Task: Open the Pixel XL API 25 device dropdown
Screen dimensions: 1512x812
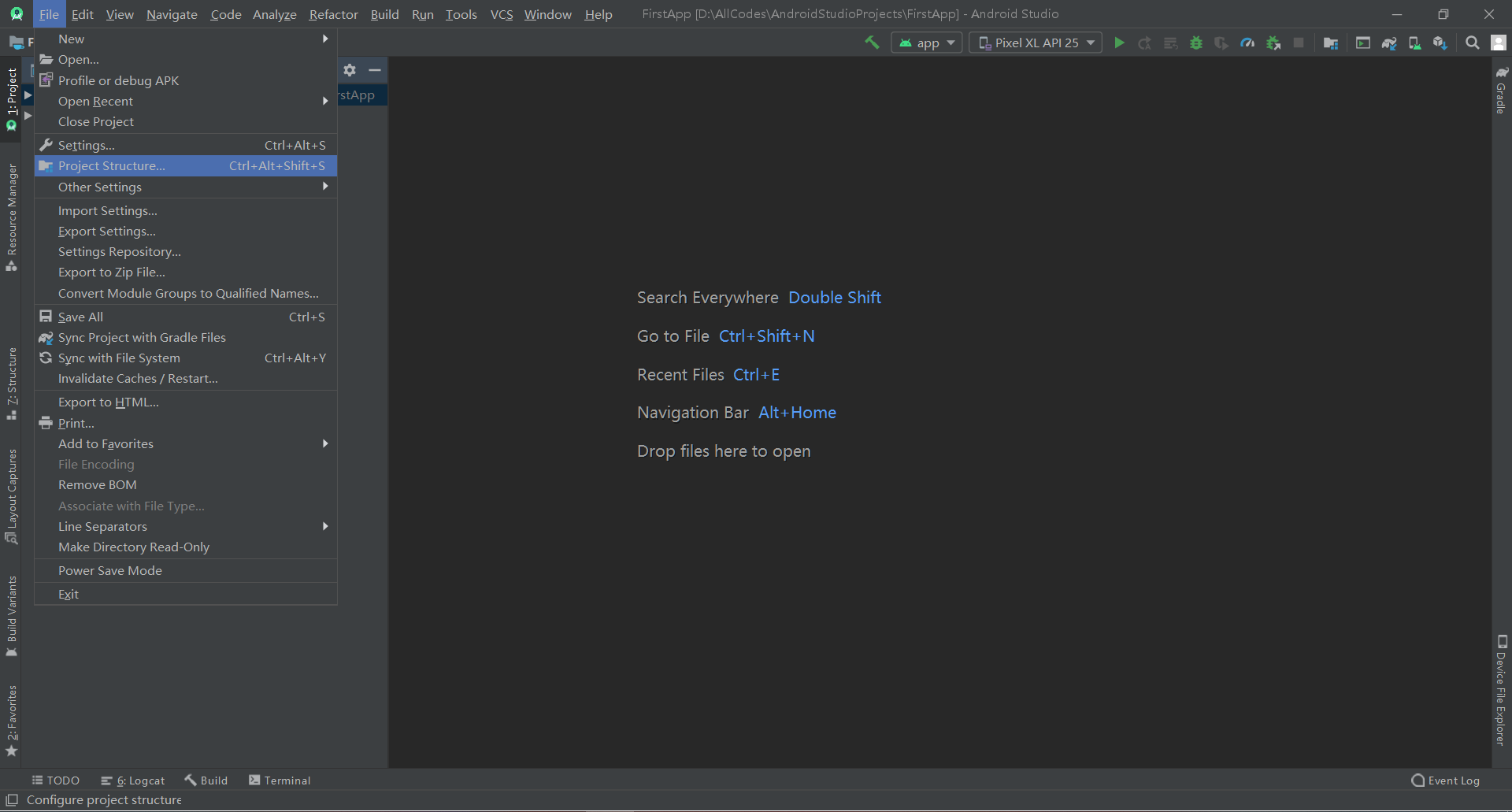Action: click(x=1036, y=43)
